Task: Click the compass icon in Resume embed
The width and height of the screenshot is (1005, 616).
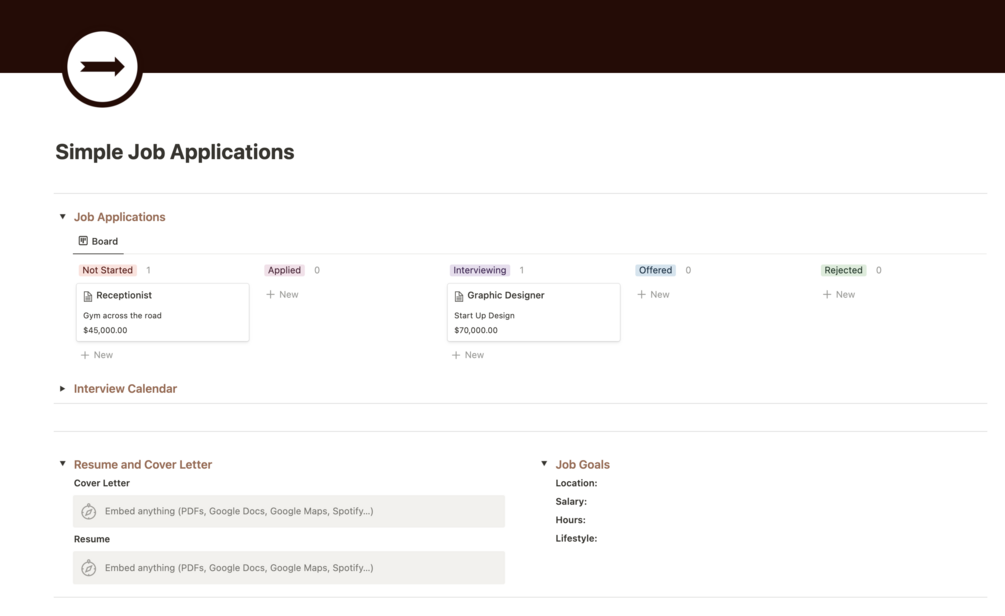Action: point(89,568)
